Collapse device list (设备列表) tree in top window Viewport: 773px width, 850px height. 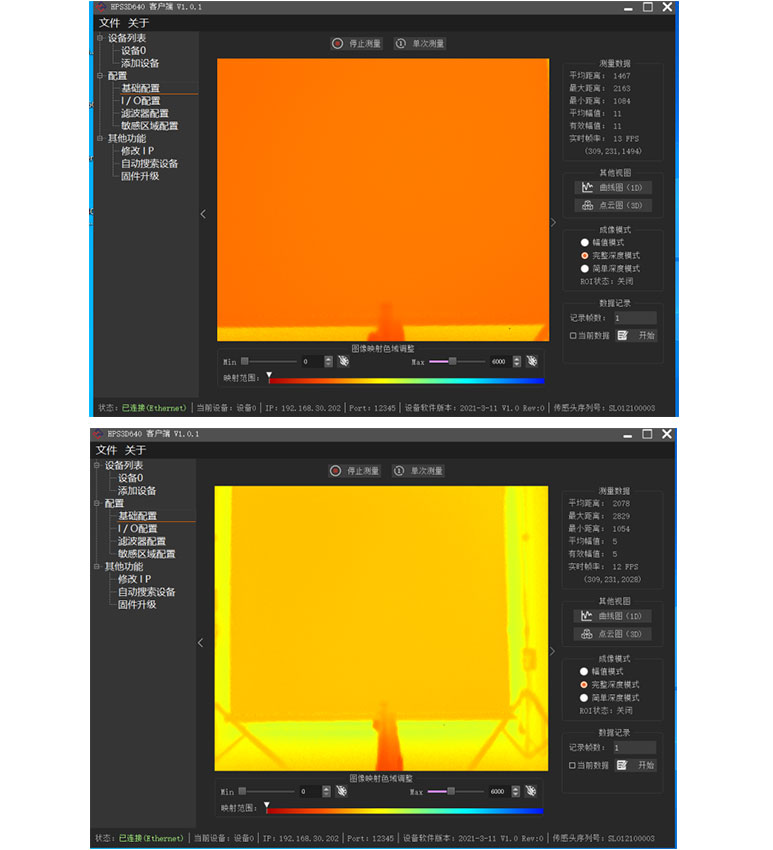point(100,38)
